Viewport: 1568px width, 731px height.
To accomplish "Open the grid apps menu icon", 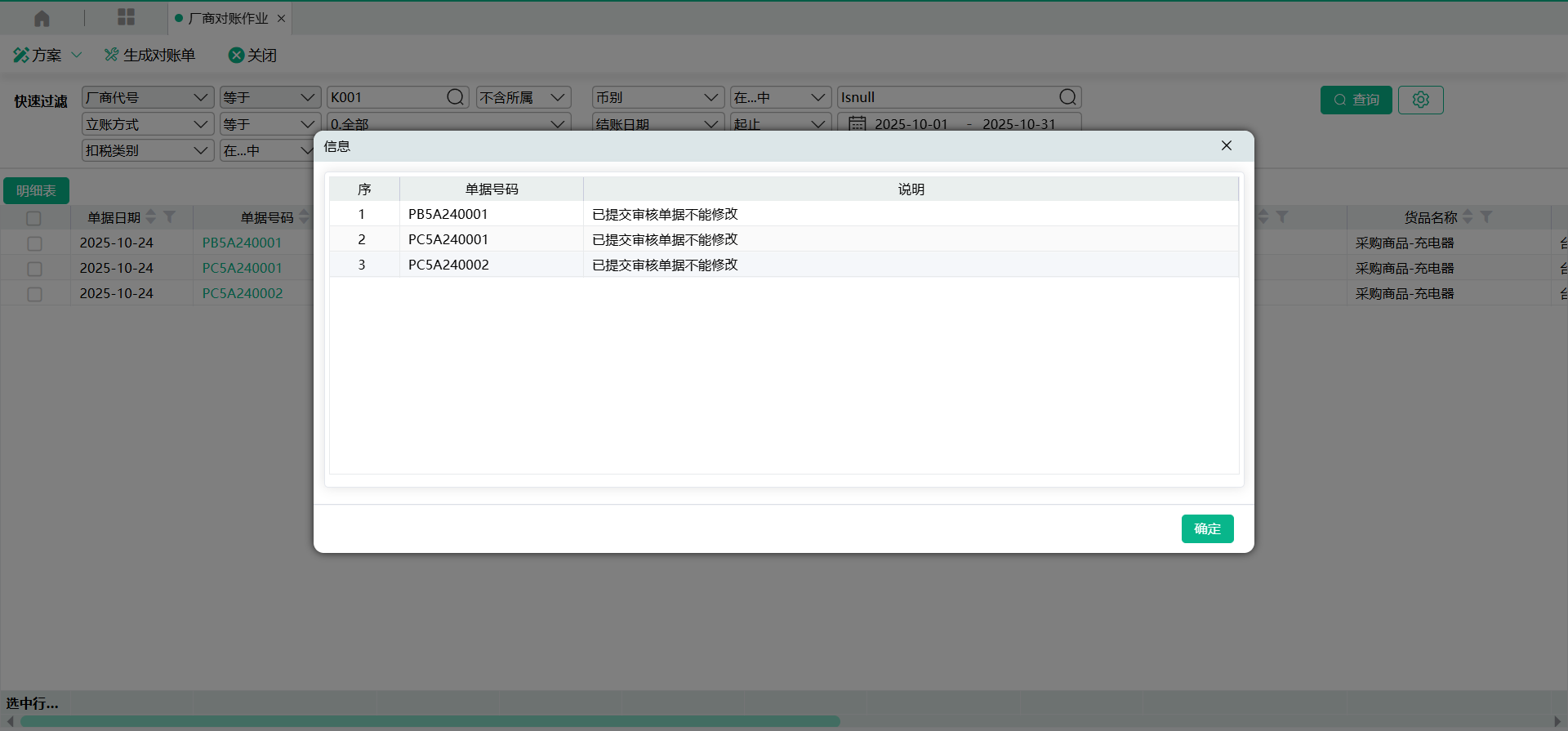I will 126,17.
